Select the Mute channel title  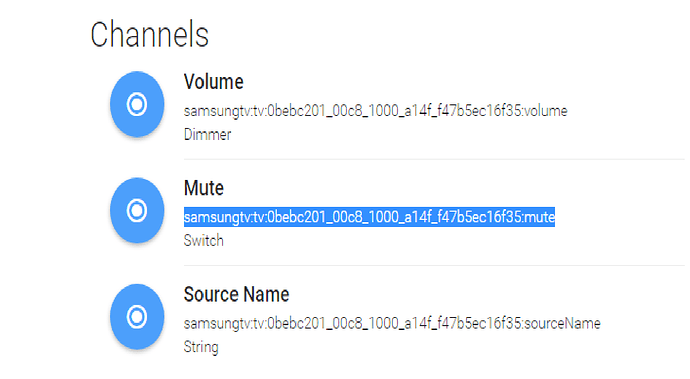tap(204, 188)
